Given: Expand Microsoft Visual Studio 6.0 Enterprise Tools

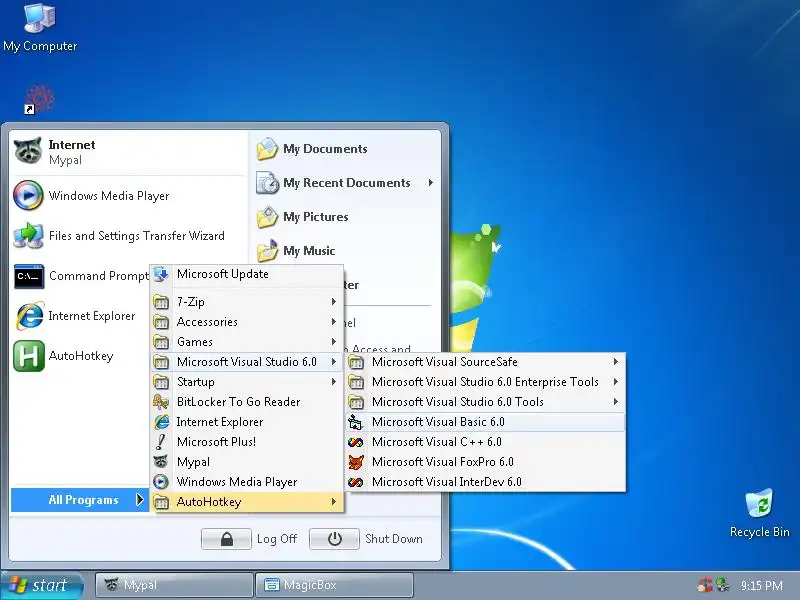Looking at the screenshot, I should point(485,382).
